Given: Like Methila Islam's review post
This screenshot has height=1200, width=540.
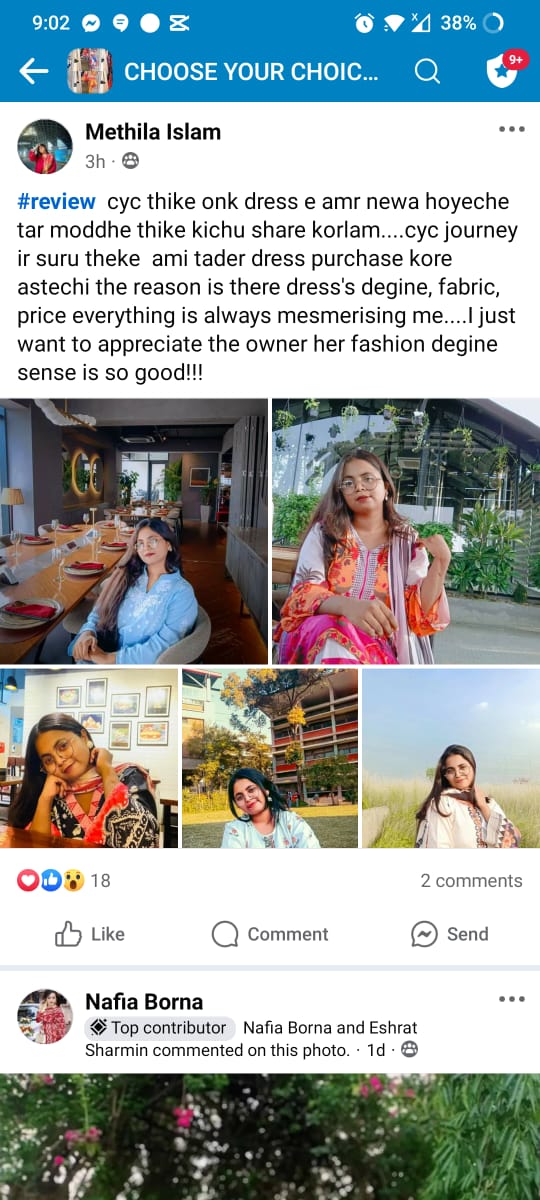Looking at the screenshot, I should tap(90, 934).
